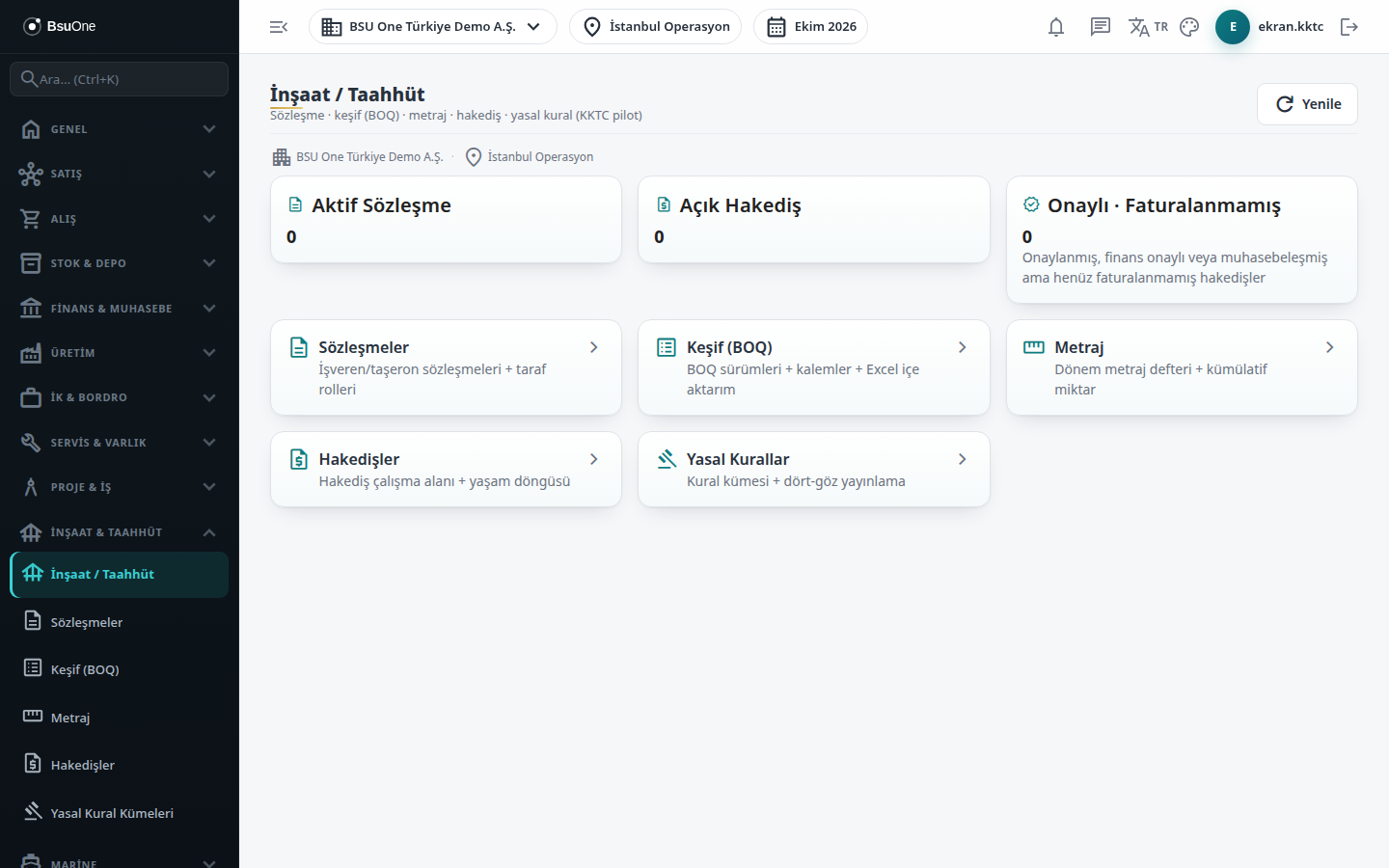The image size is (1389, 868).
Task: Open the messages chat icon
Action: point(1101,27)
